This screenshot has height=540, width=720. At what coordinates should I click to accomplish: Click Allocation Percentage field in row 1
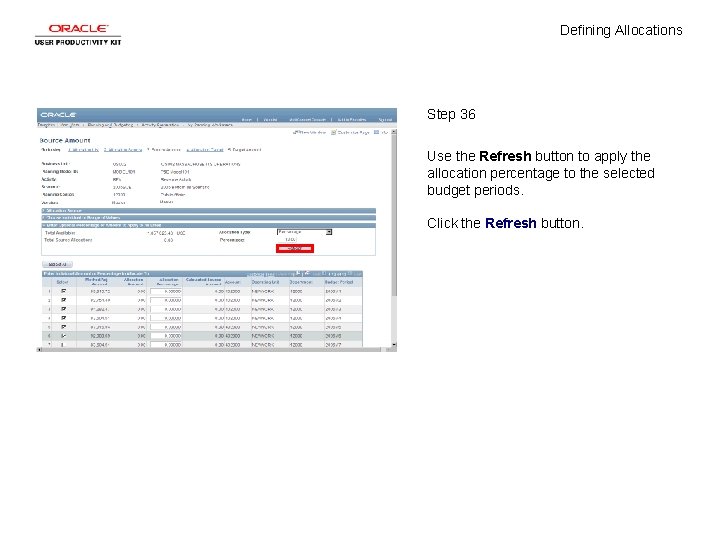click(166, 291)
